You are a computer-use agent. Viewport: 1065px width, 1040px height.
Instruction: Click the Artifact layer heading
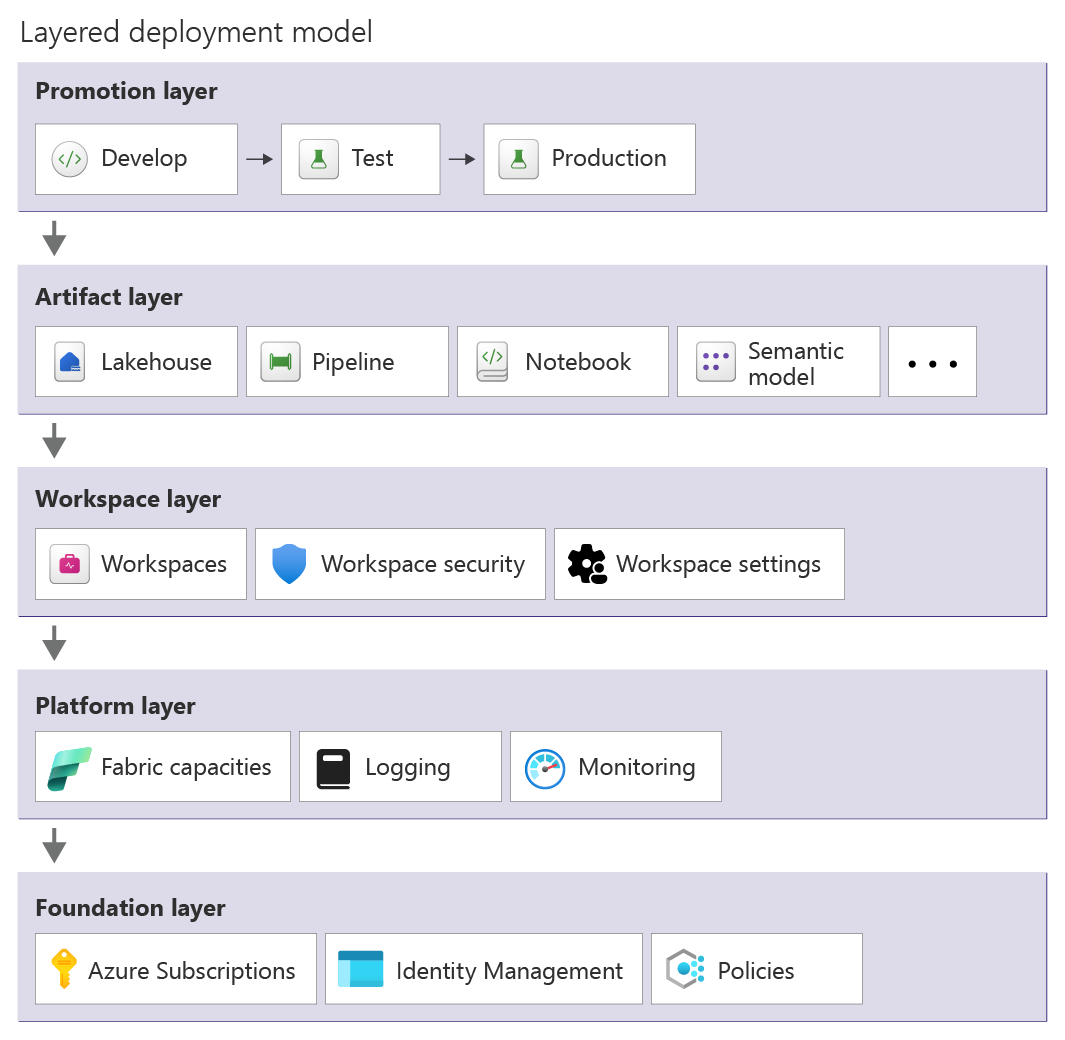click(109, 297)
